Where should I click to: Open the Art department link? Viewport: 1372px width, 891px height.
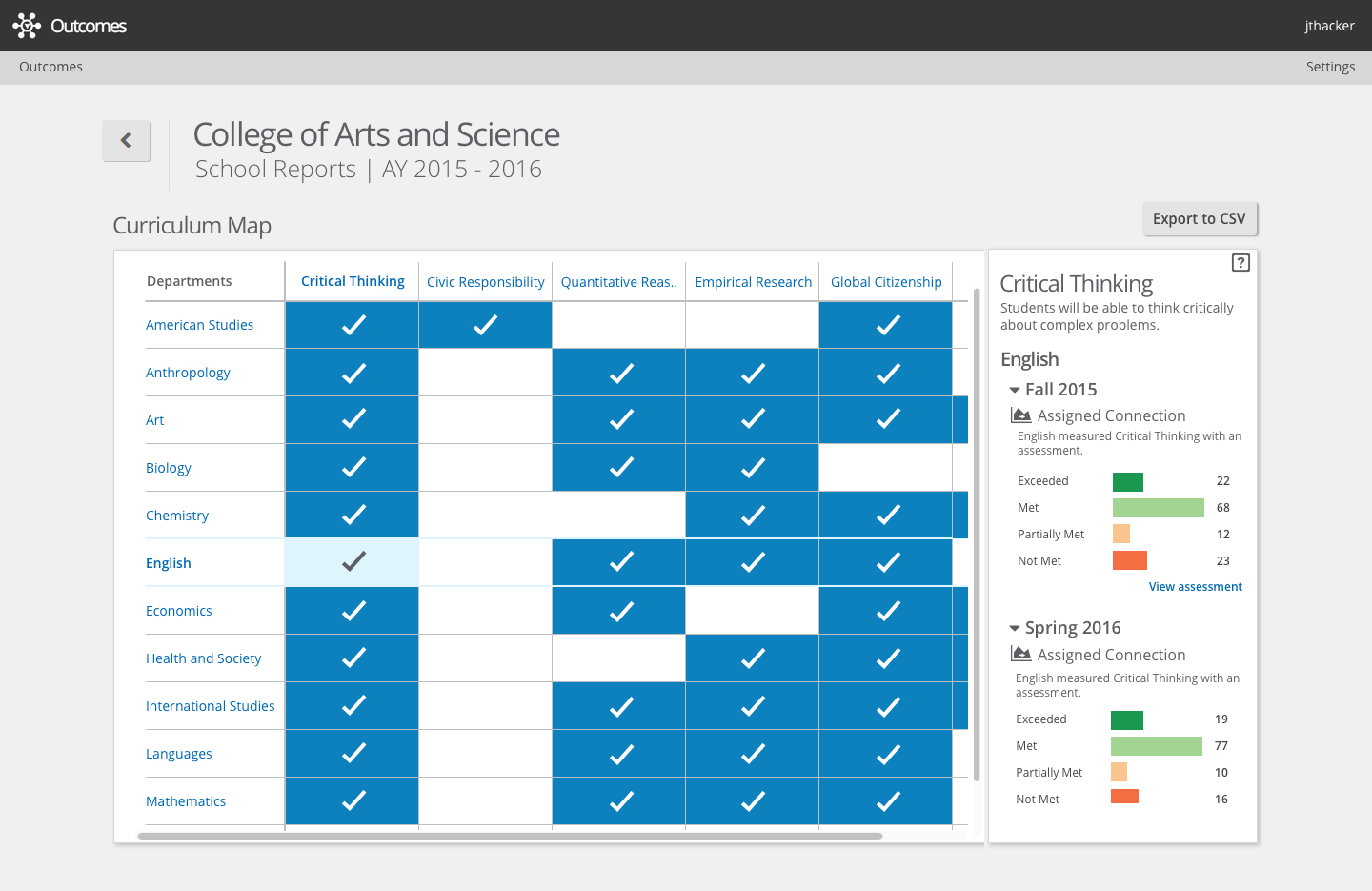coord(154,420)
